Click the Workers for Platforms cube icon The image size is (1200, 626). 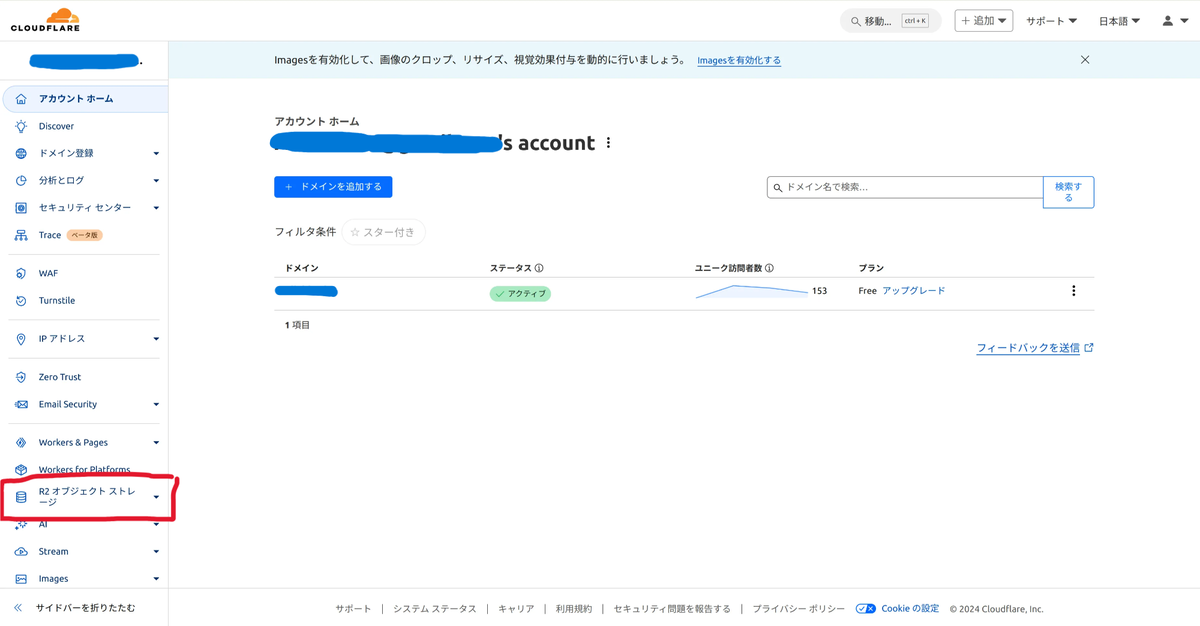pyautogui.click(x=21, y=470)
